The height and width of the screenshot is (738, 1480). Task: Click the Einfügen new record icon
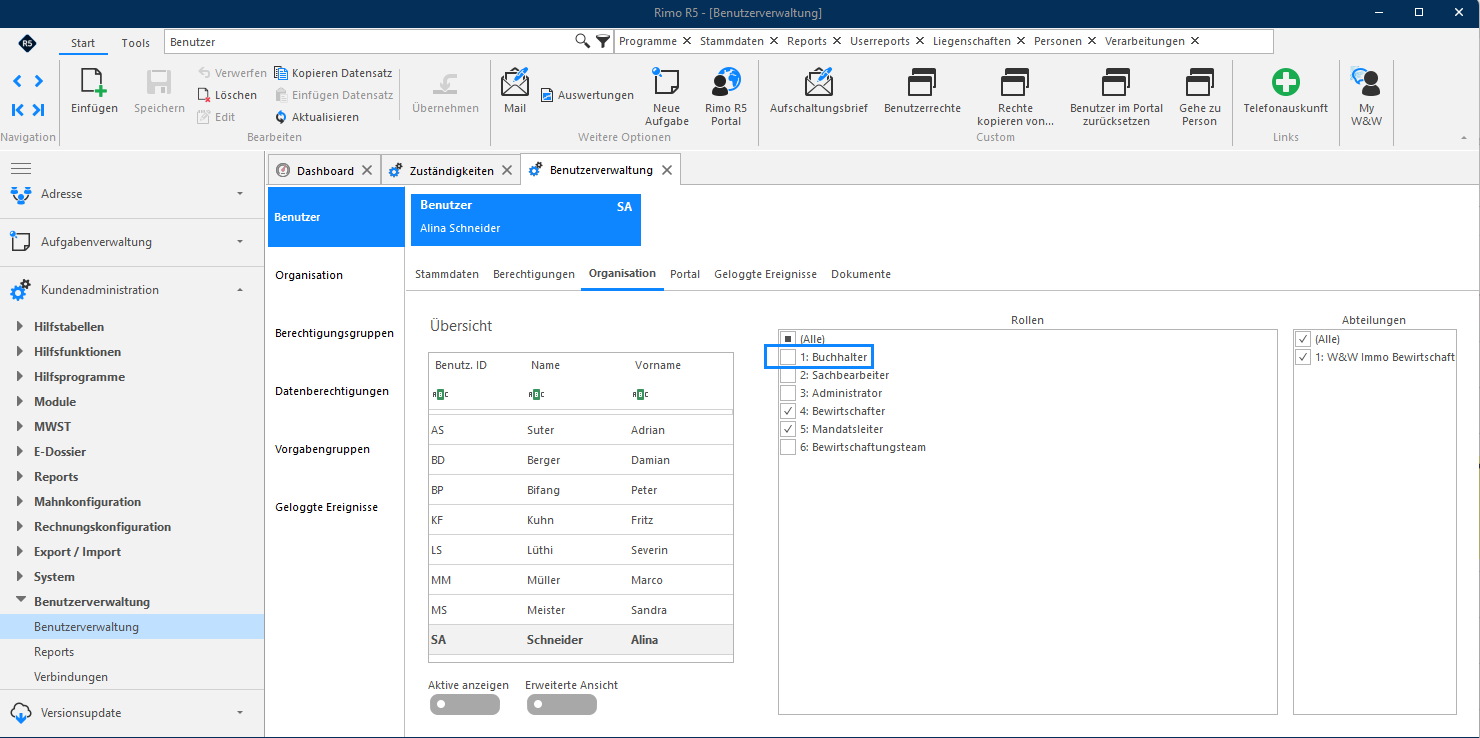[x=94, y=81]
